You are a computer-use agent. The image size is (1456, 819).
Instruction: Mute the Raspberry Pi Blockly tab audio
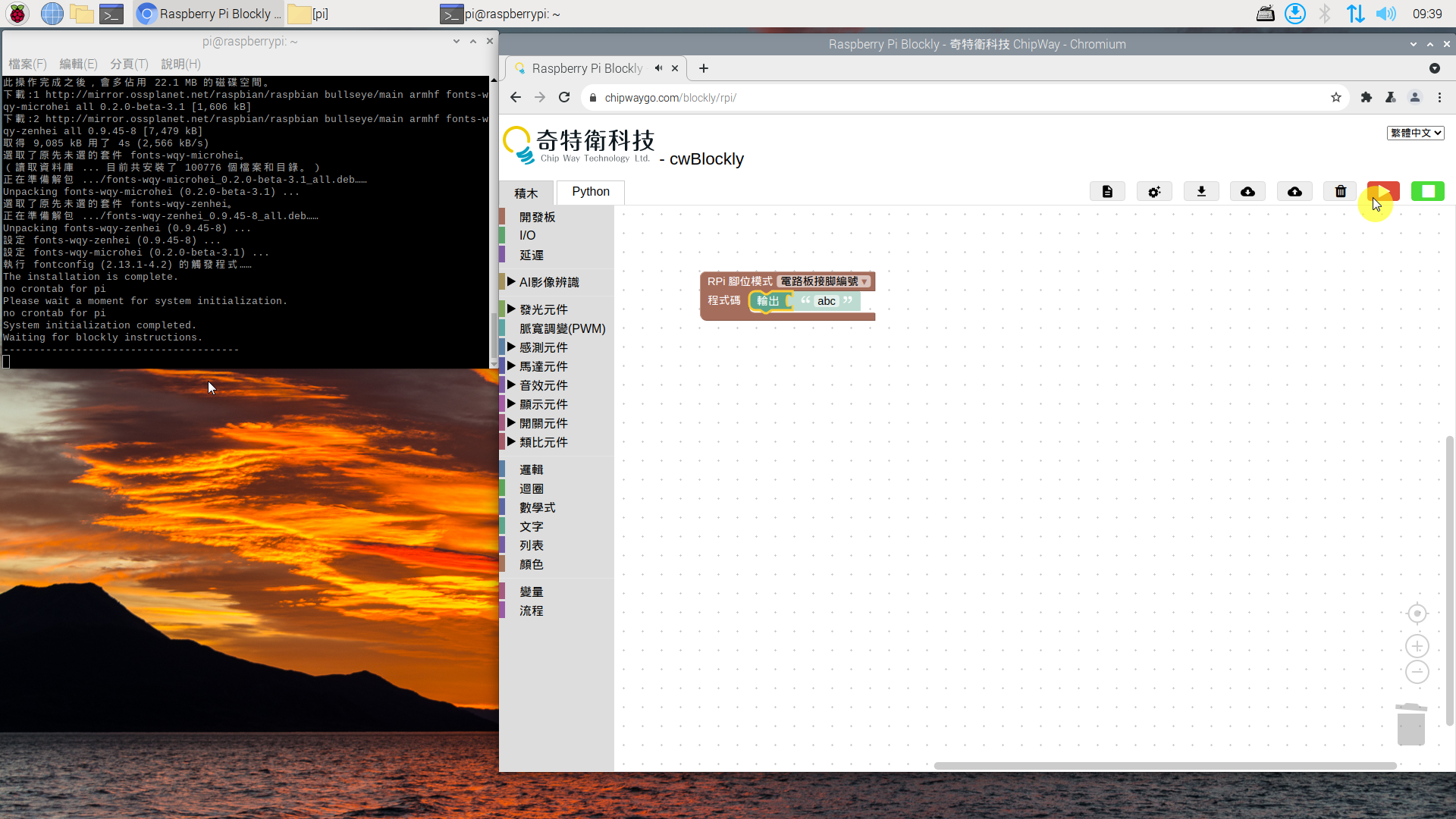pos(658,68)
